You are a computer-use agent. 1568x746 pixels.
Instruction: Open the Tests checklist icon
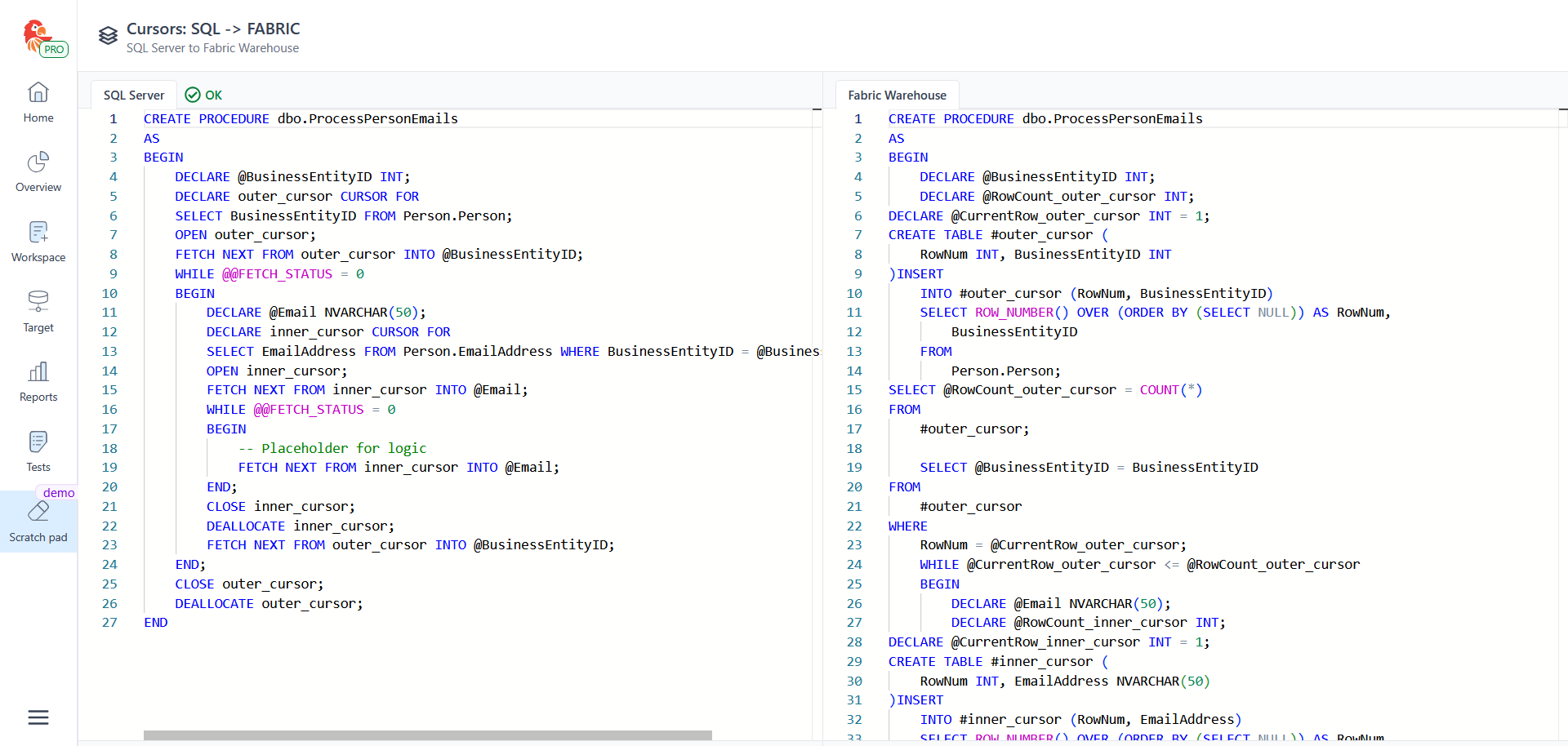point(38,442)
